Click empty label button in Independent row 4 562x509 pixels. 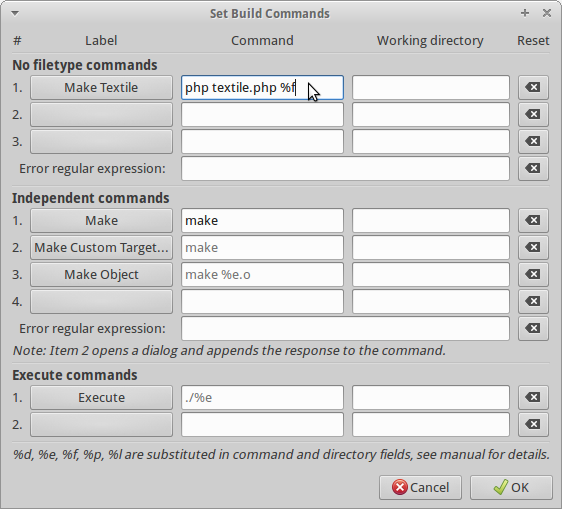101,301
